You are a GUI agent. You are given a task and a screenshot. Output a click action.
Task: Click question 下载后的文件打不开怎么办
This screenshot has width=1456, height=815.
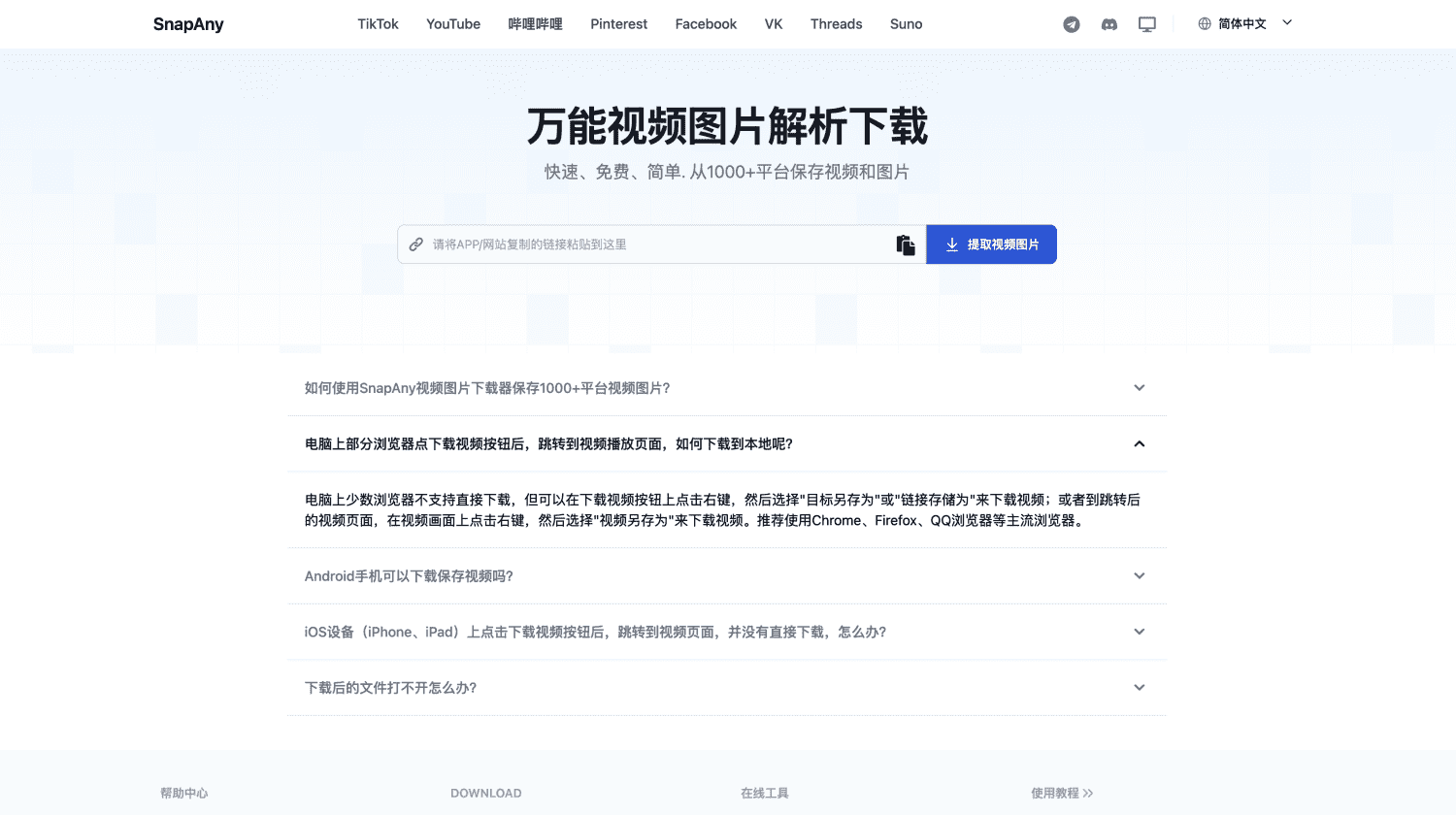coord(390,688)
